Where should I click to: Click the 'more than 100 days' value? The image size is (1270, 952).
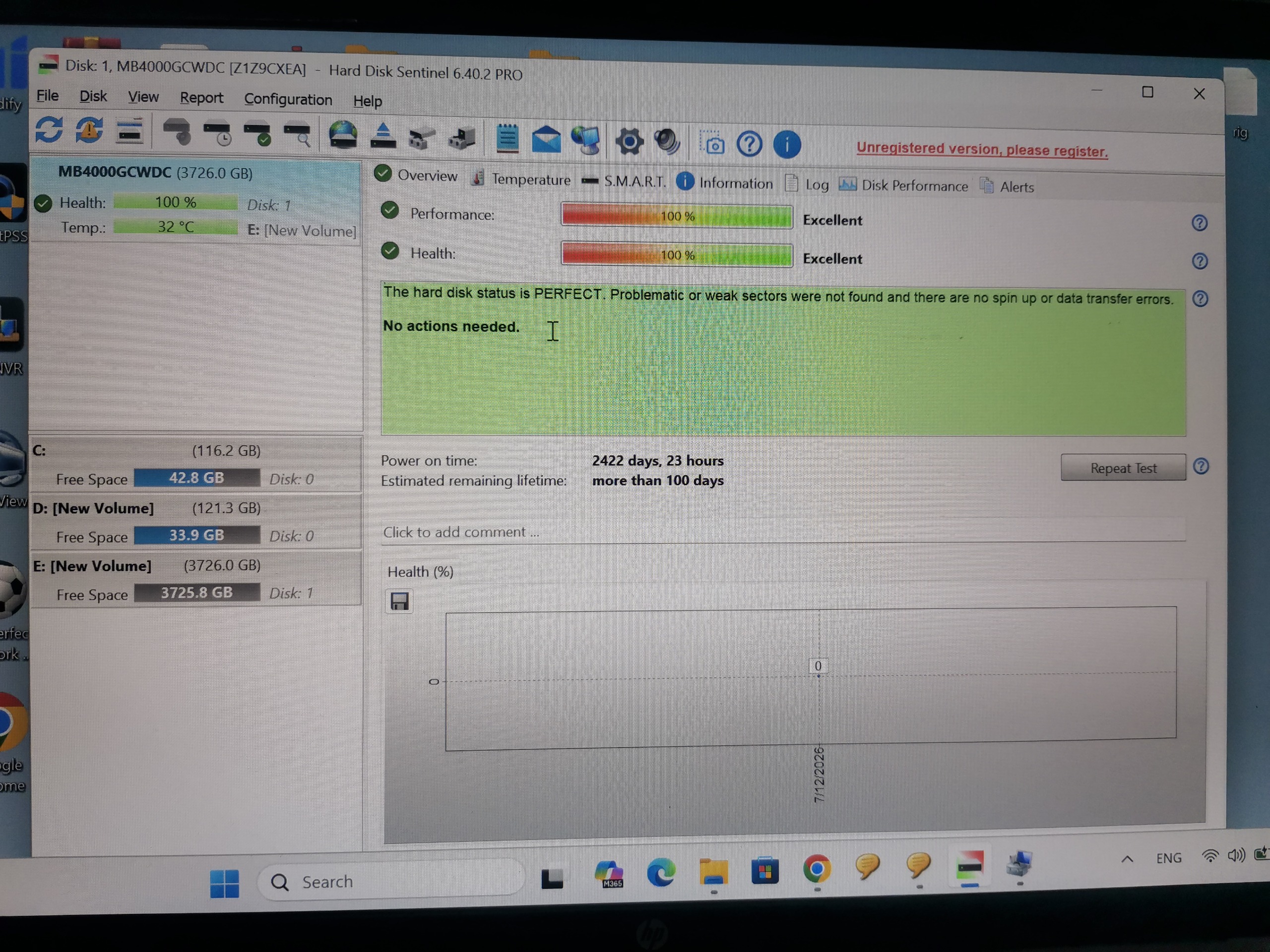pos(658,480)
